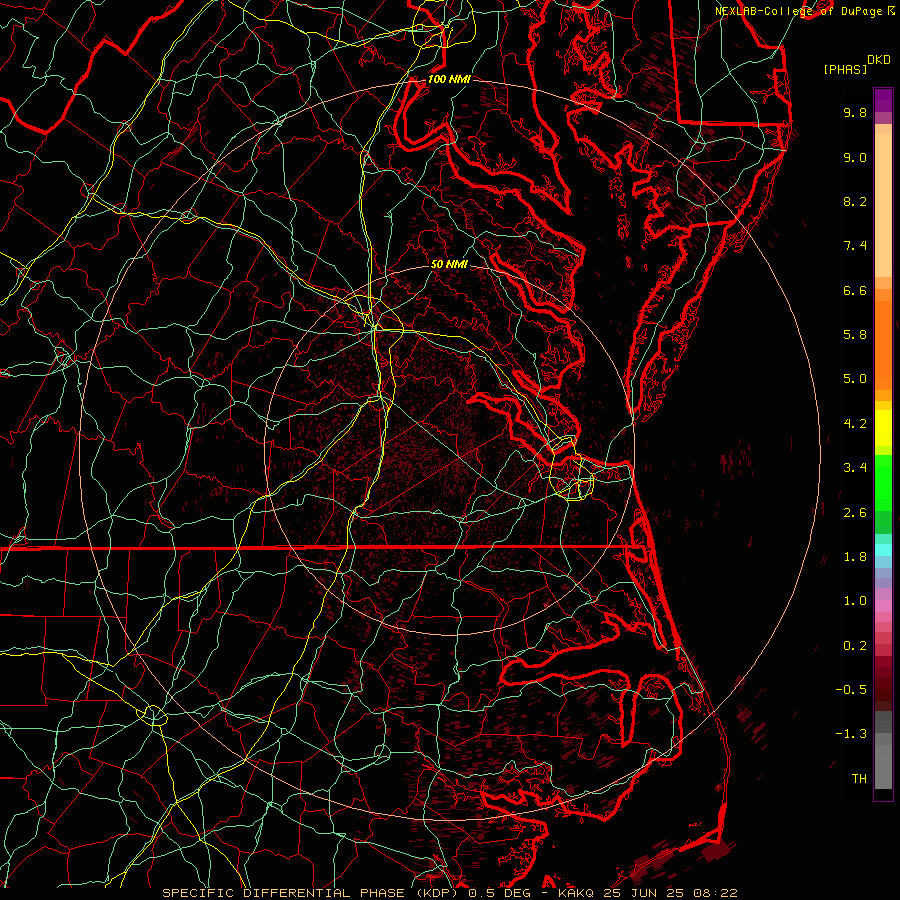Click the yellow band of the color bar

[x=883, y=428]
